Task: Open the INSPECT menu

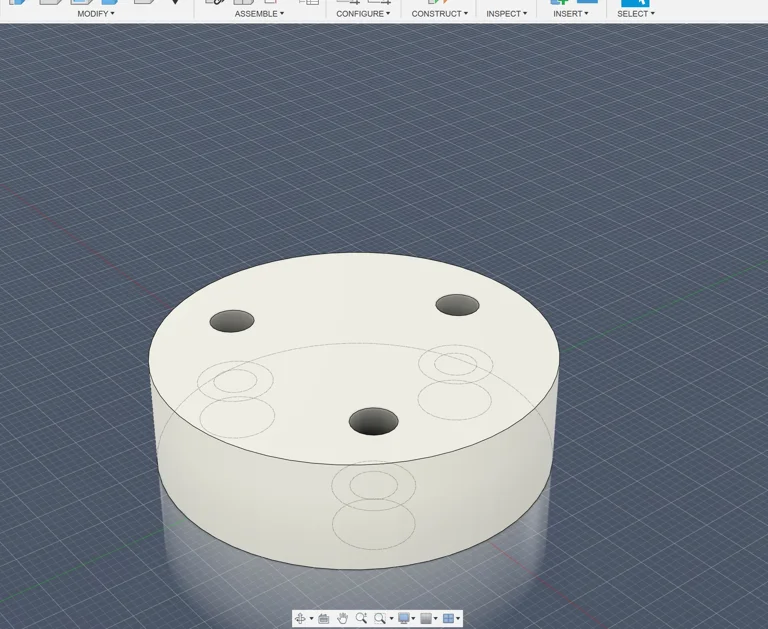Action: (x=506, y=14)
